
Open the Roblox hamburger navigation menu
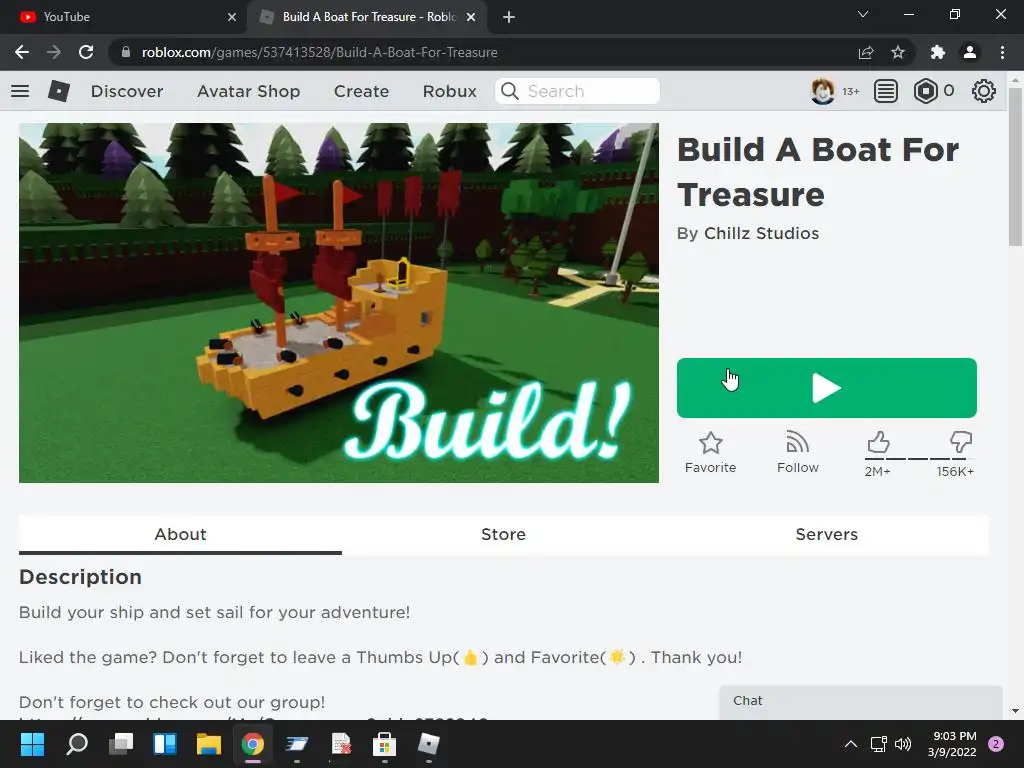click(x=20, y=91)
